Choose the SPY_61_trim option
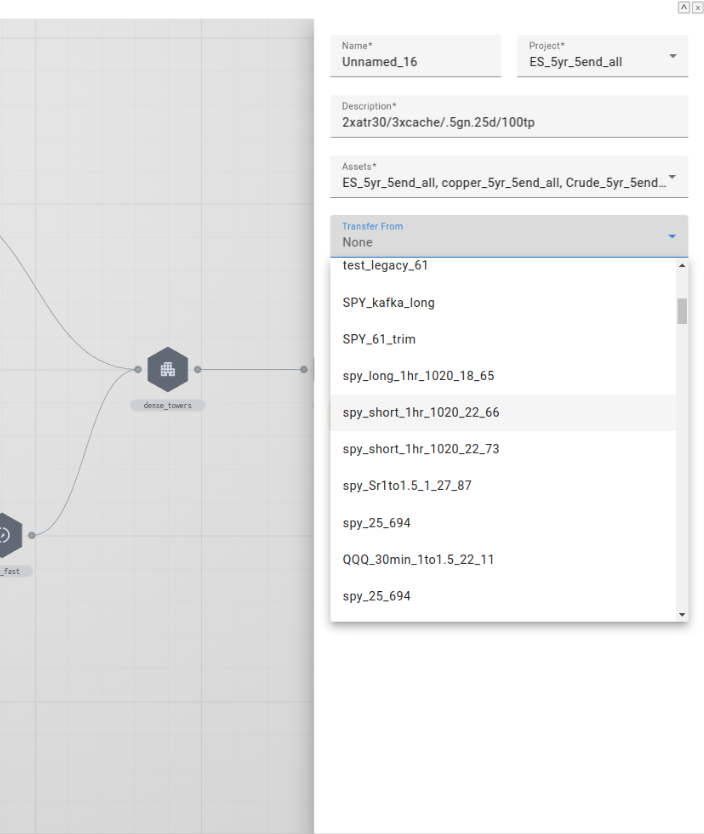Image resolution: width=704 pixels, height=834 pixels. pyautogui.click(x=378, y=340)
